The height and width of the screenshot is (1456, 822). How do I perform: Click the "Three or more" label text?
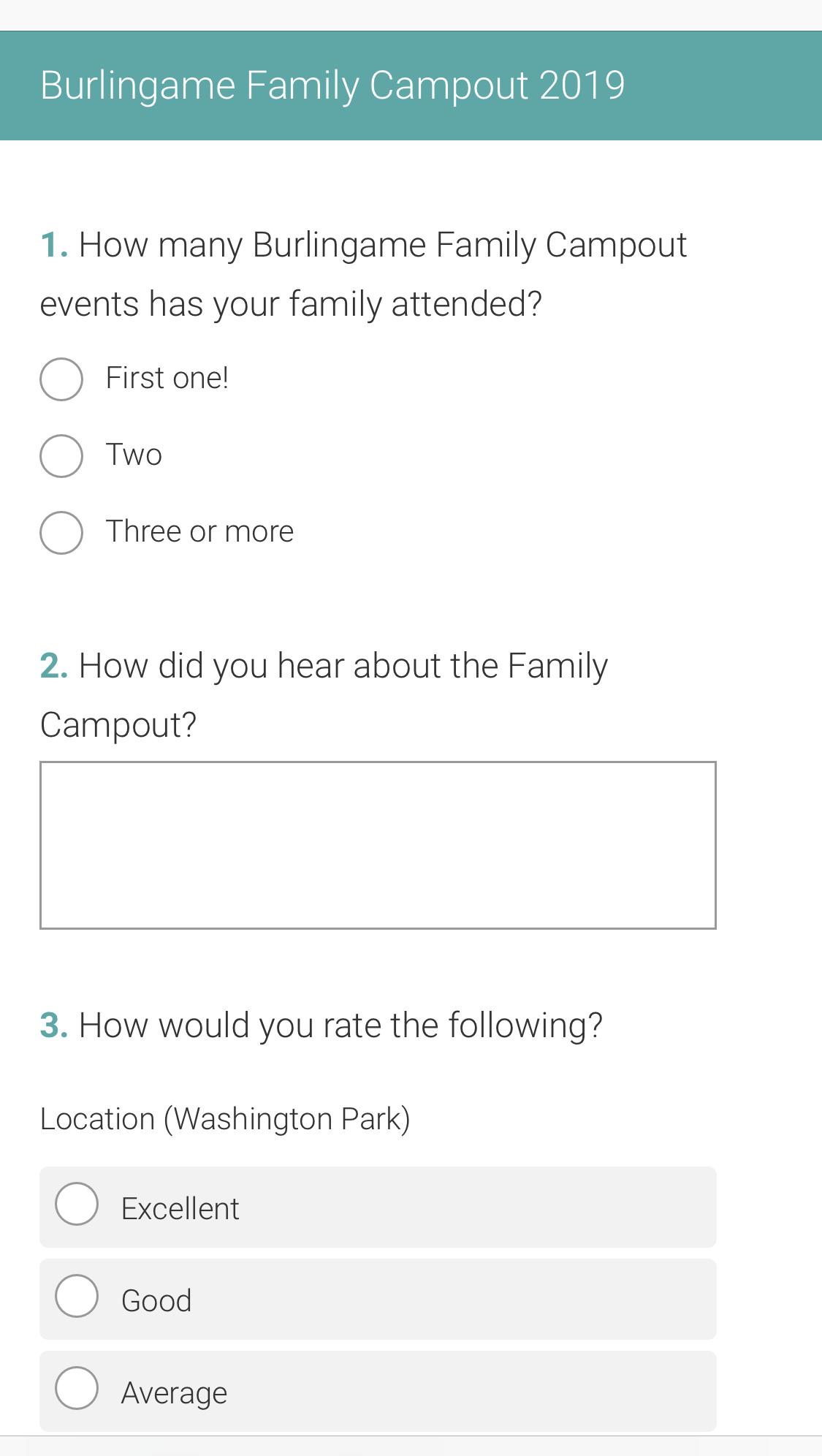(199, 532)
